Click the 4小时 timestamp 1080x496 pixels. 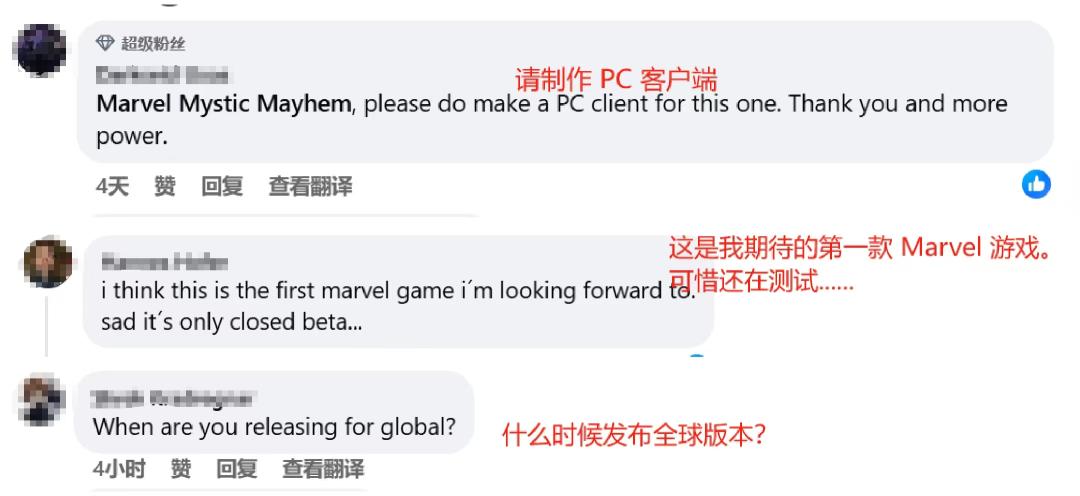(x=119, y=469)
